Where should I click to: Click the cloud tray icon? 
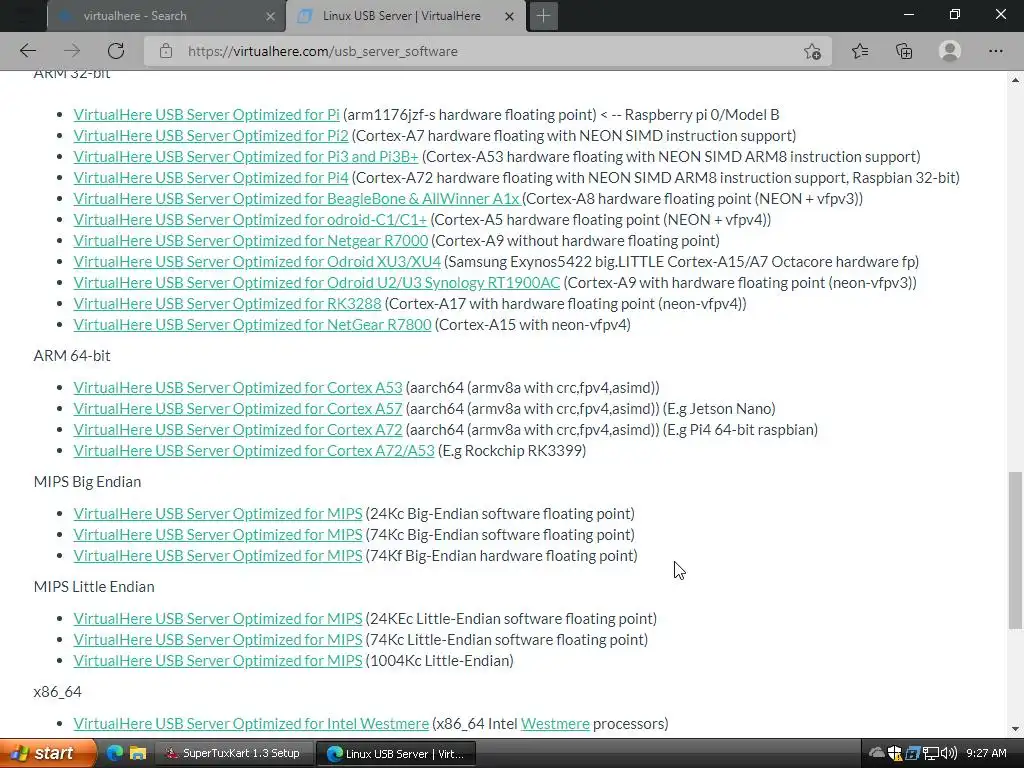(x=877, y=753)
